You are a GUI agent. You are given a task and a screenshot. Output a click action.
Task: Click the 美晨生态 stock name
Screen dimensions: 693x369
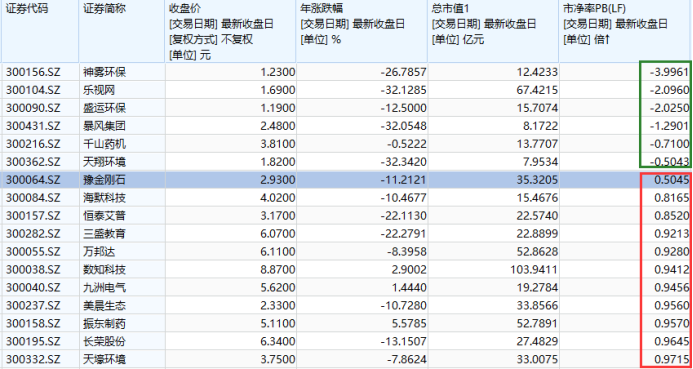click(x=105, y=305)
